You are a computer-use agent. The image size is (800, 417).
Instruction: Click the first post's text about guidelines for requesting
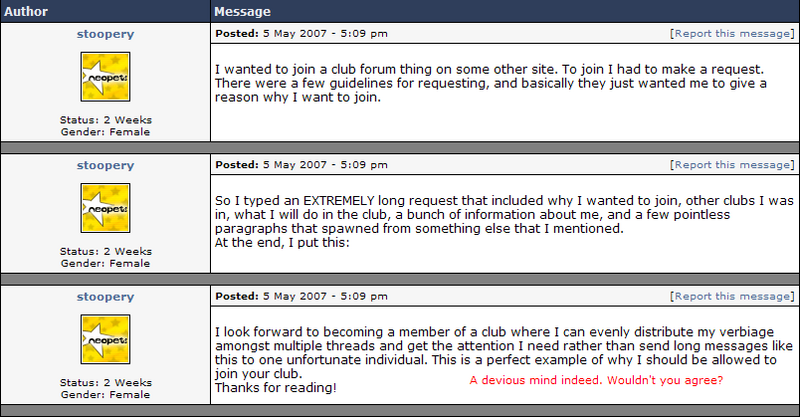490,84
